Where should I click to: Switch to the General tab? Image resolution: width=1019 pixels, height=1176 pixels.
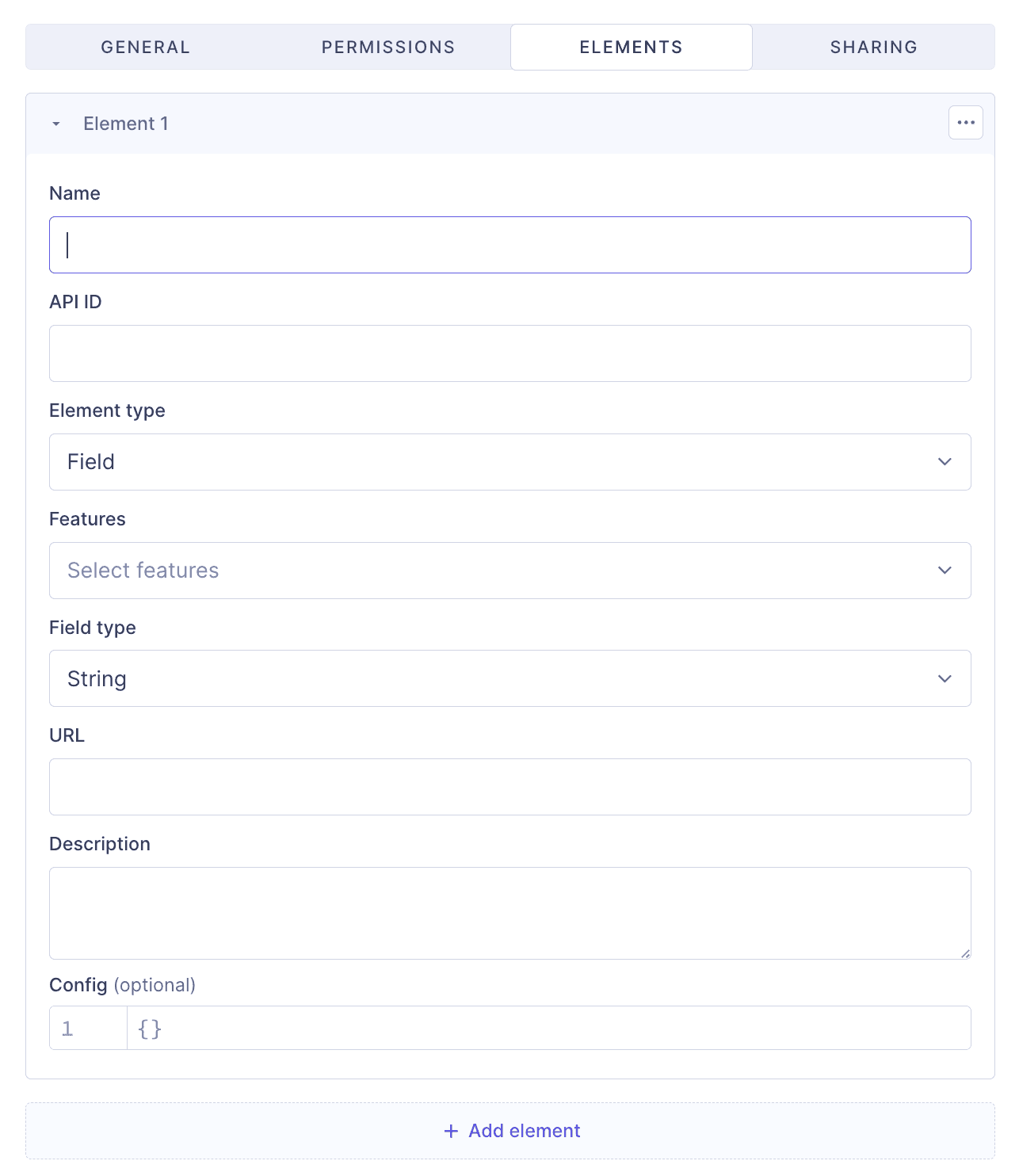click(x=144, y=47)
